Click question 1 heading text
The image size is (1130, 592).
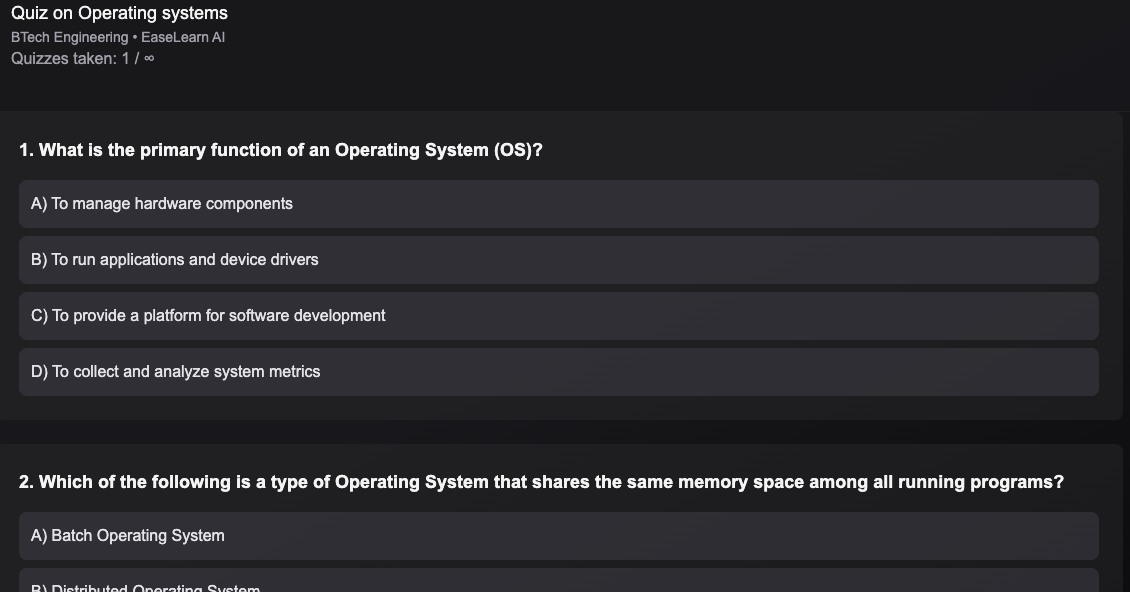click(281, 150)
